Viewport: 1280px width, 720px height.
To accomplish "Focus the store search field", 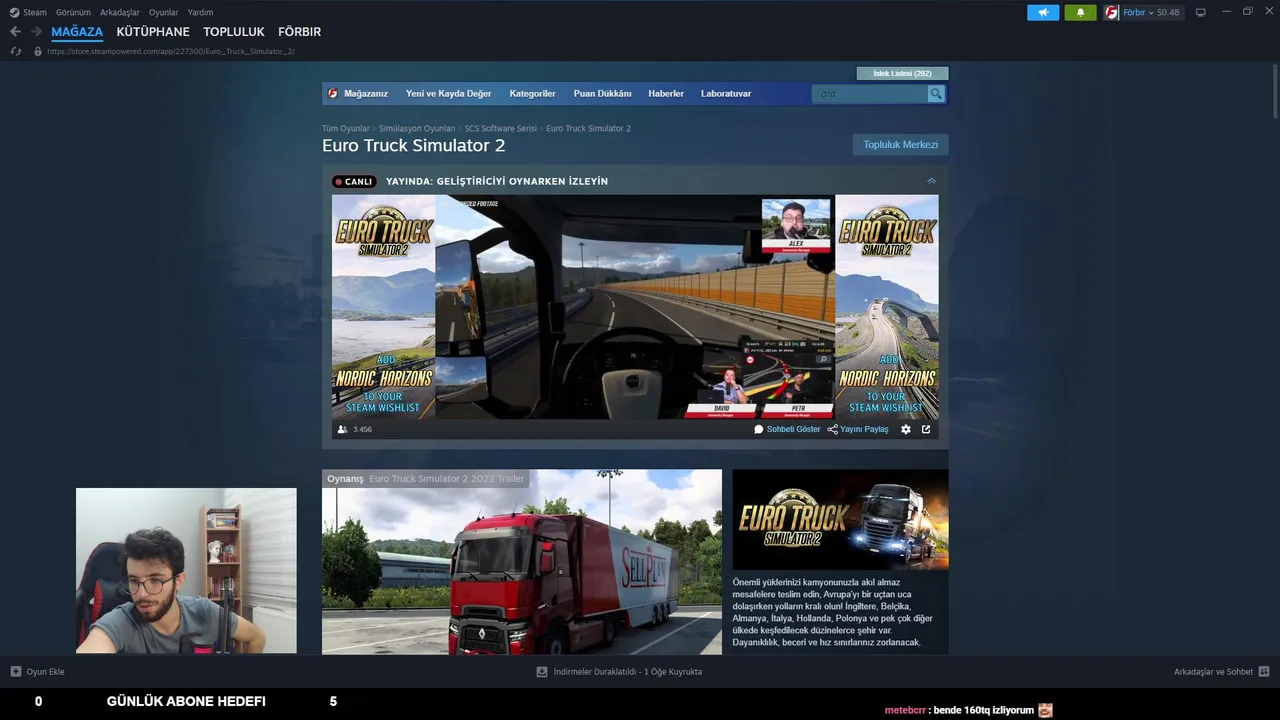I will 870,93.
